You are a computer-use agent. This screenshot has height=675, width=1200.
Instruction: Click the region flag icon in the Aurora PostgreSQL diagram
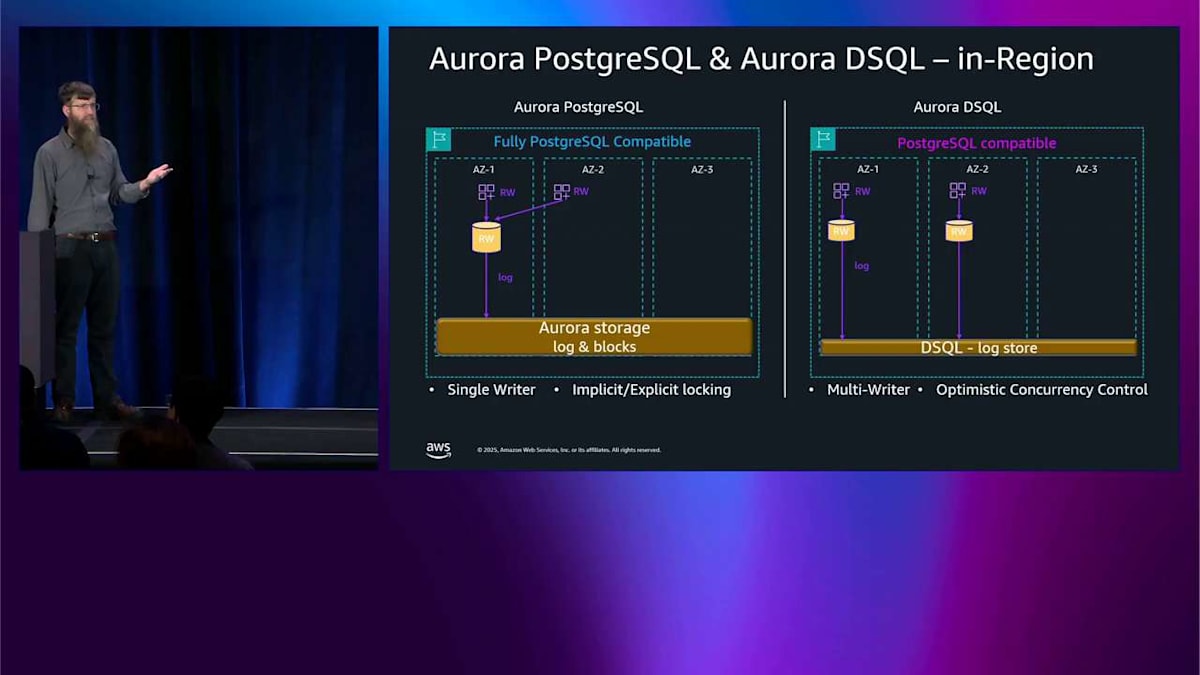coord(438,140)
